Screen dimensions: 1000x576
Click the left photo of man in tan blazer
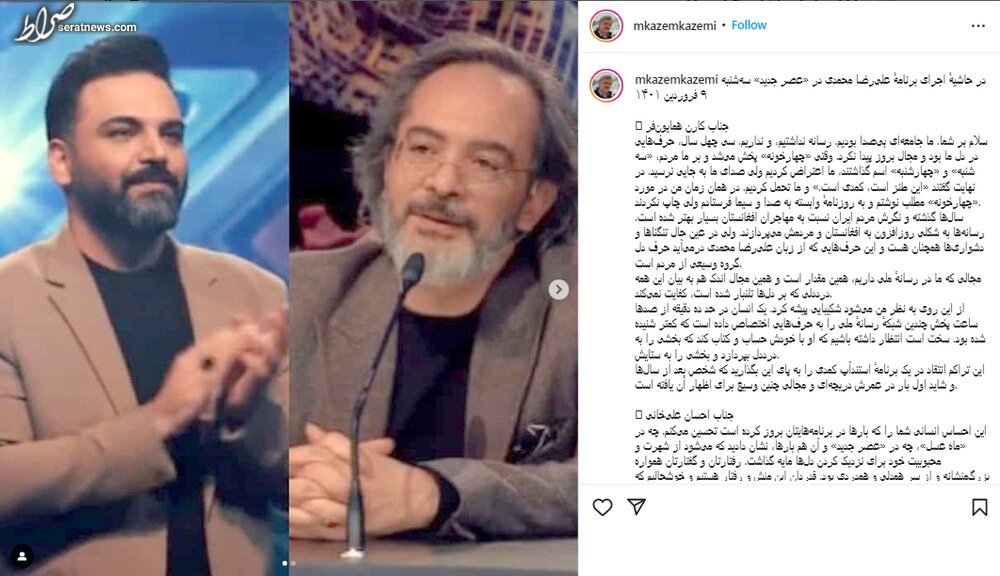tap(144, 288)
